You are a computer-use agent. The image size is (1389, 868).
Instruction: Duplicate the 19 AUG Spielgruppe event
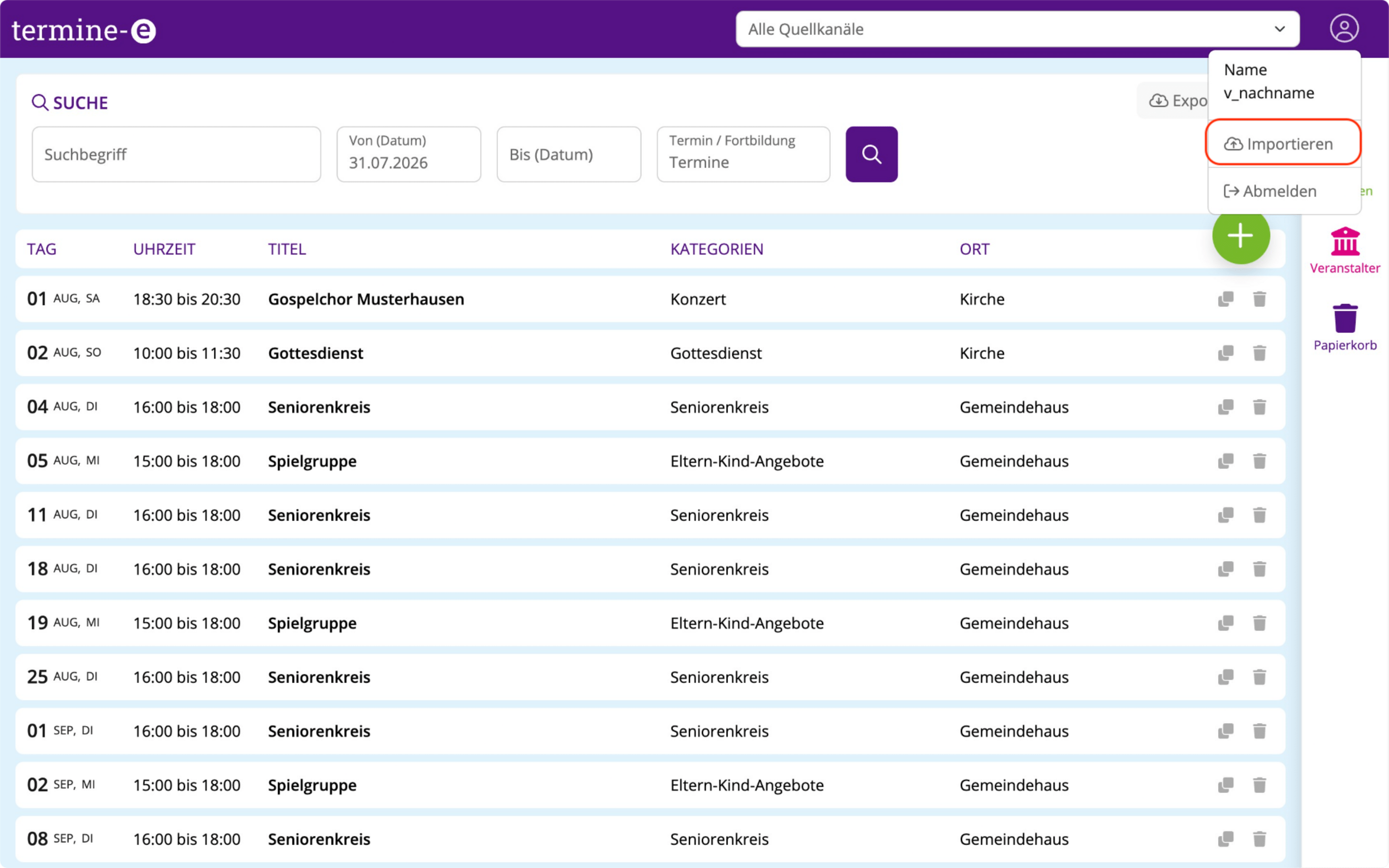(x=1225, y=623)
